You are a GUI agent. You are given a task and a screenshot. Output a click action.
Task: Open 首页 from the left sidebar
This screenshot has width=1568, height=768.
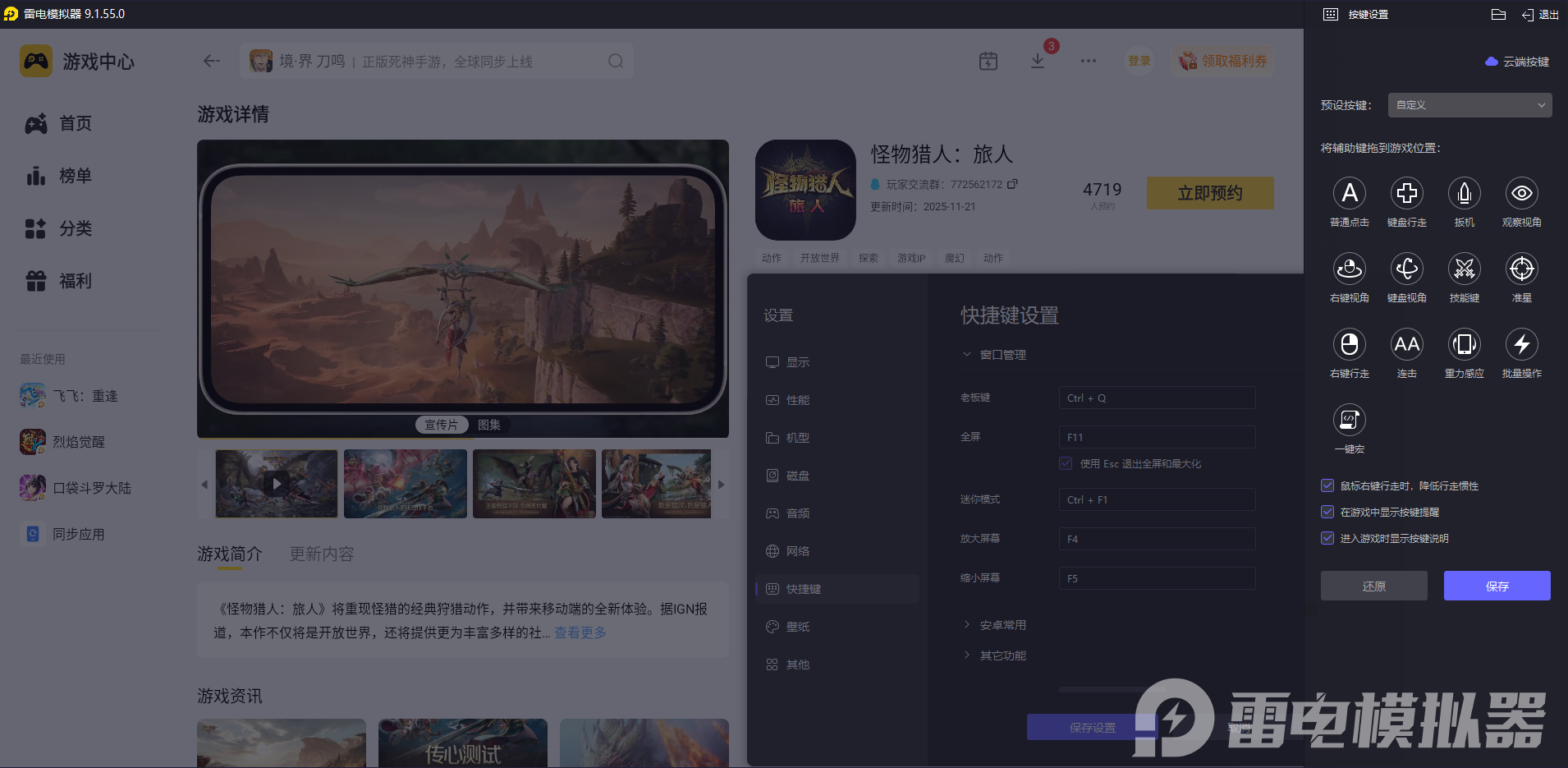click(x=75, y=123)
